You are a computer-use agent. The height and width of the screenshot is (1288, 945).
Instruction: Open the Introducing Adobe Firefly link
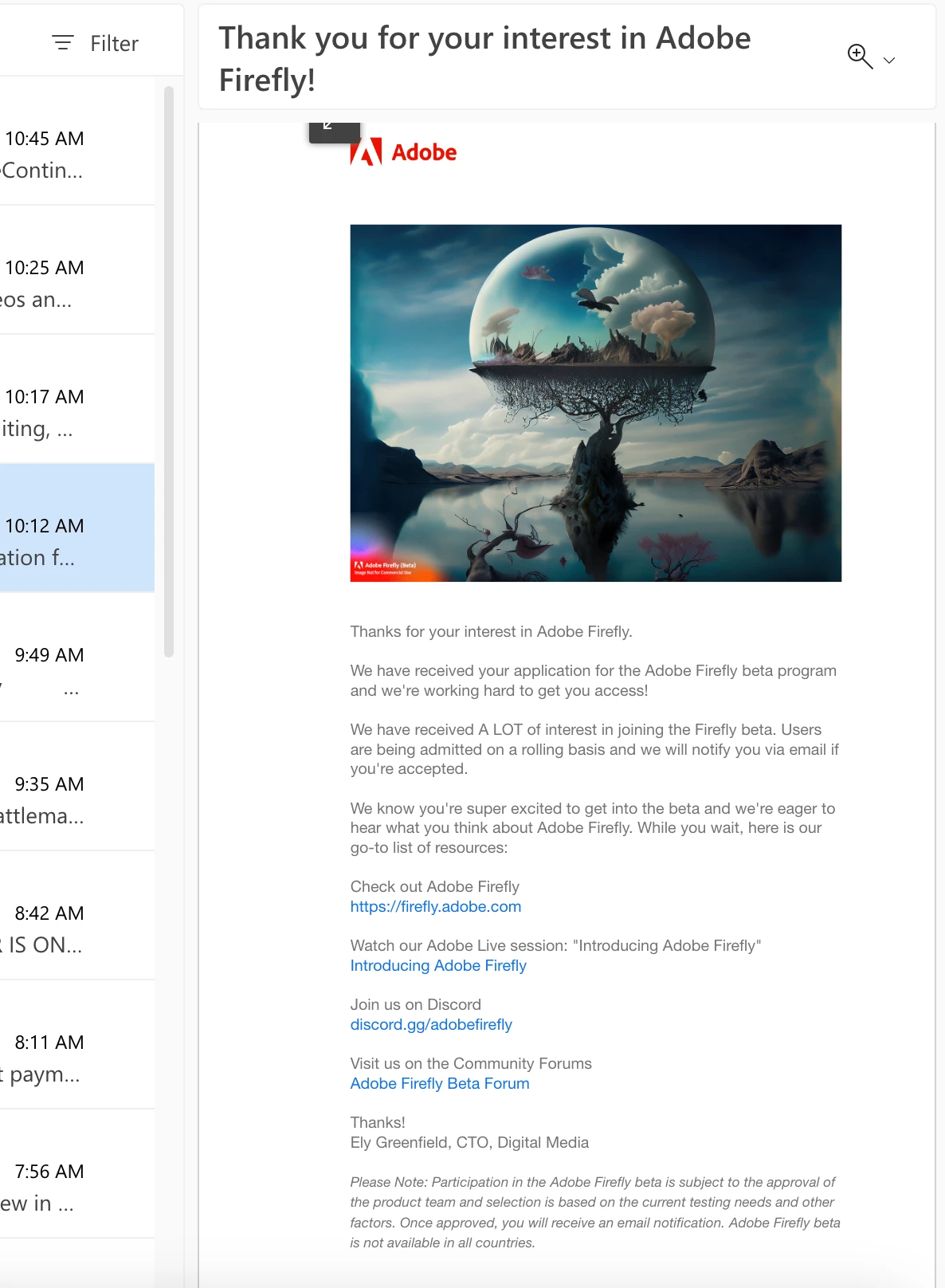coord(438,965)
